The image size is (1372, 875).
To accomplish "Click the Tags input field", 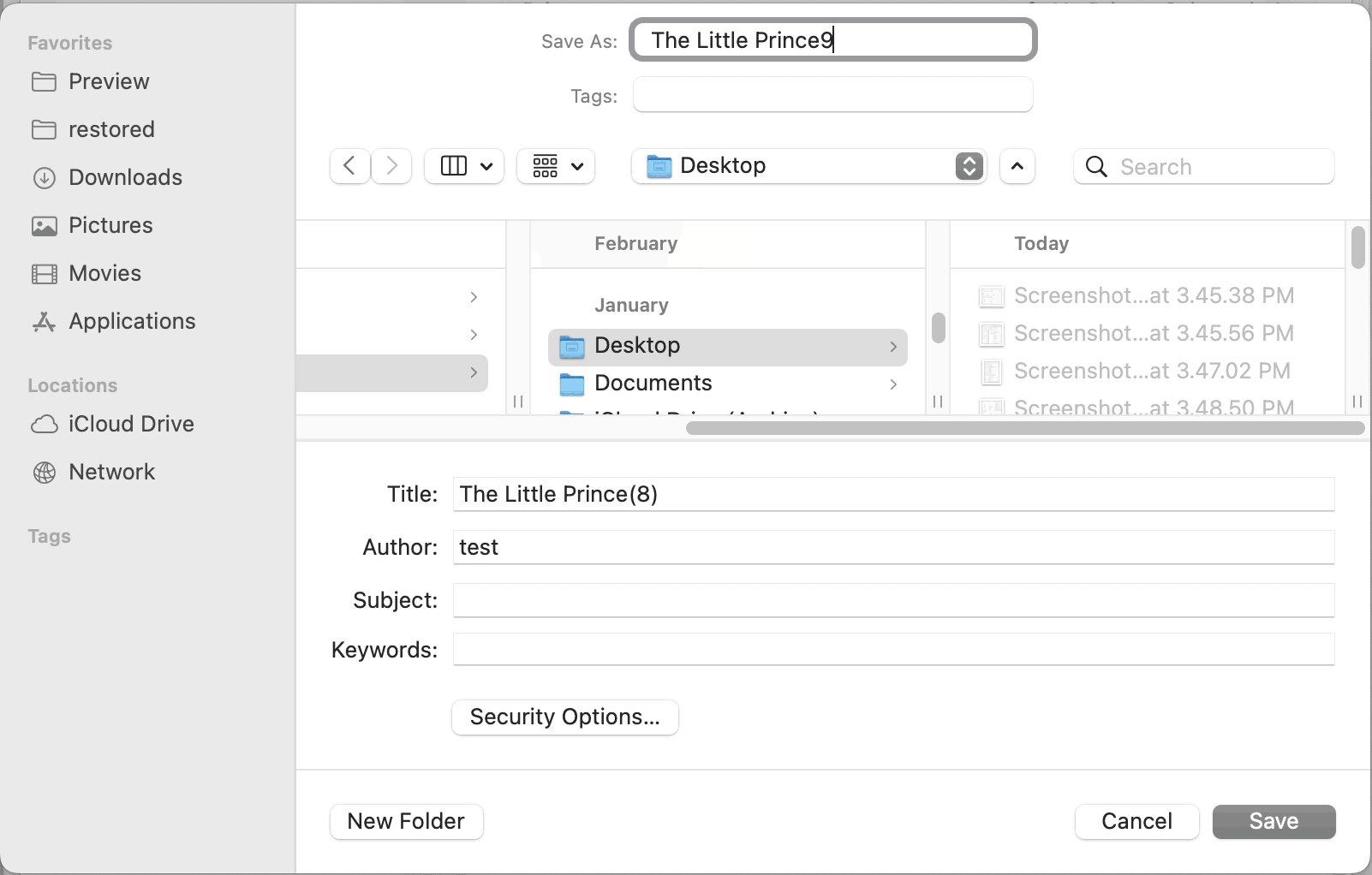I will tap(832, 94).
